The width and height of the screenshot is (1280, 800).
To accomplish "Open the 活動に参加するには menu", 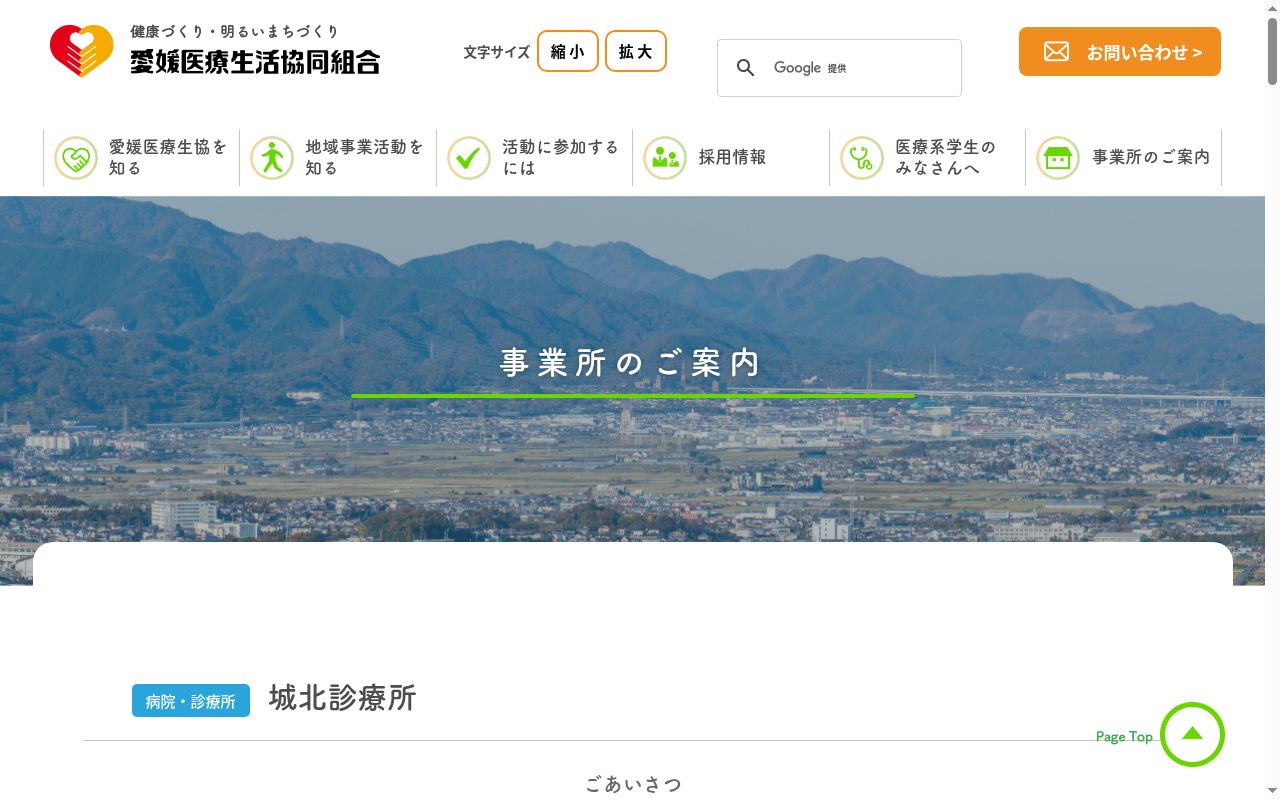I will 534,158.
